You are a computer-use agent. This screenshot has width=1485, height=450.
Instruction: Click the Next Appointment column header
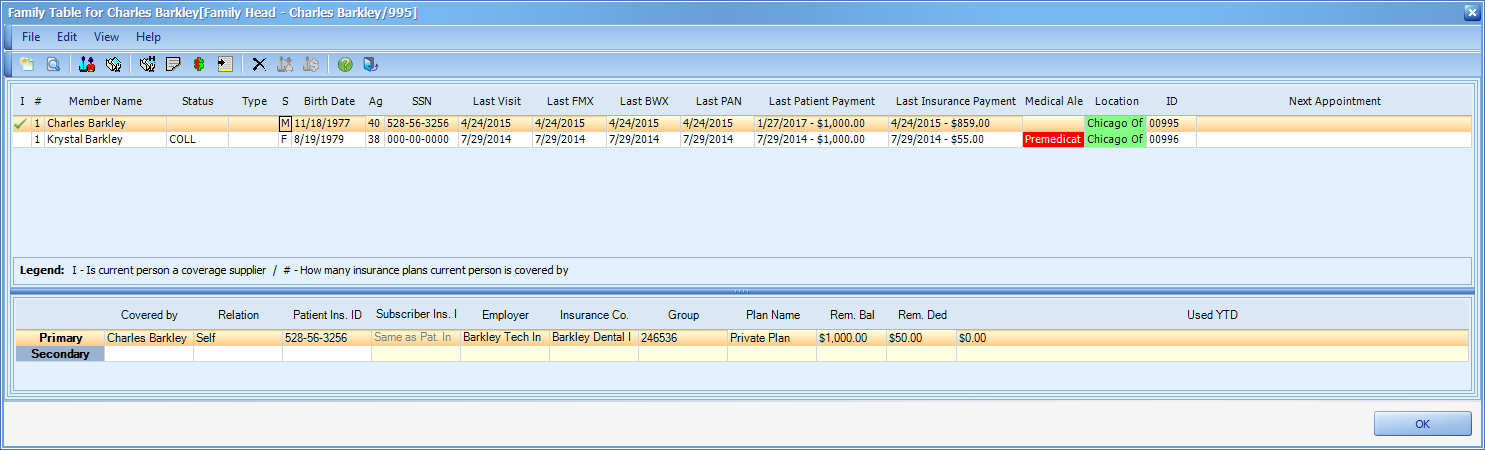click(x=1334, y=101)
